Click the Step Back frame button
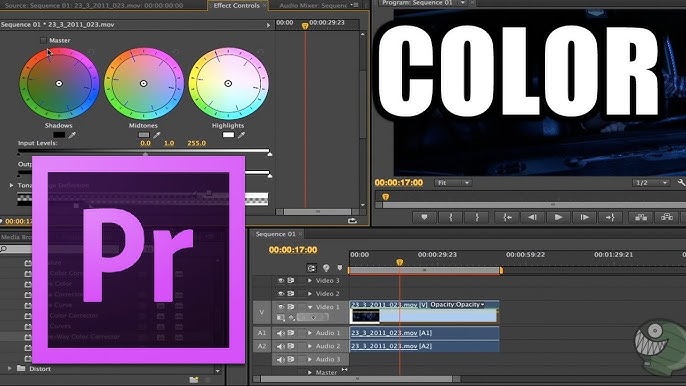 [532, 217]
